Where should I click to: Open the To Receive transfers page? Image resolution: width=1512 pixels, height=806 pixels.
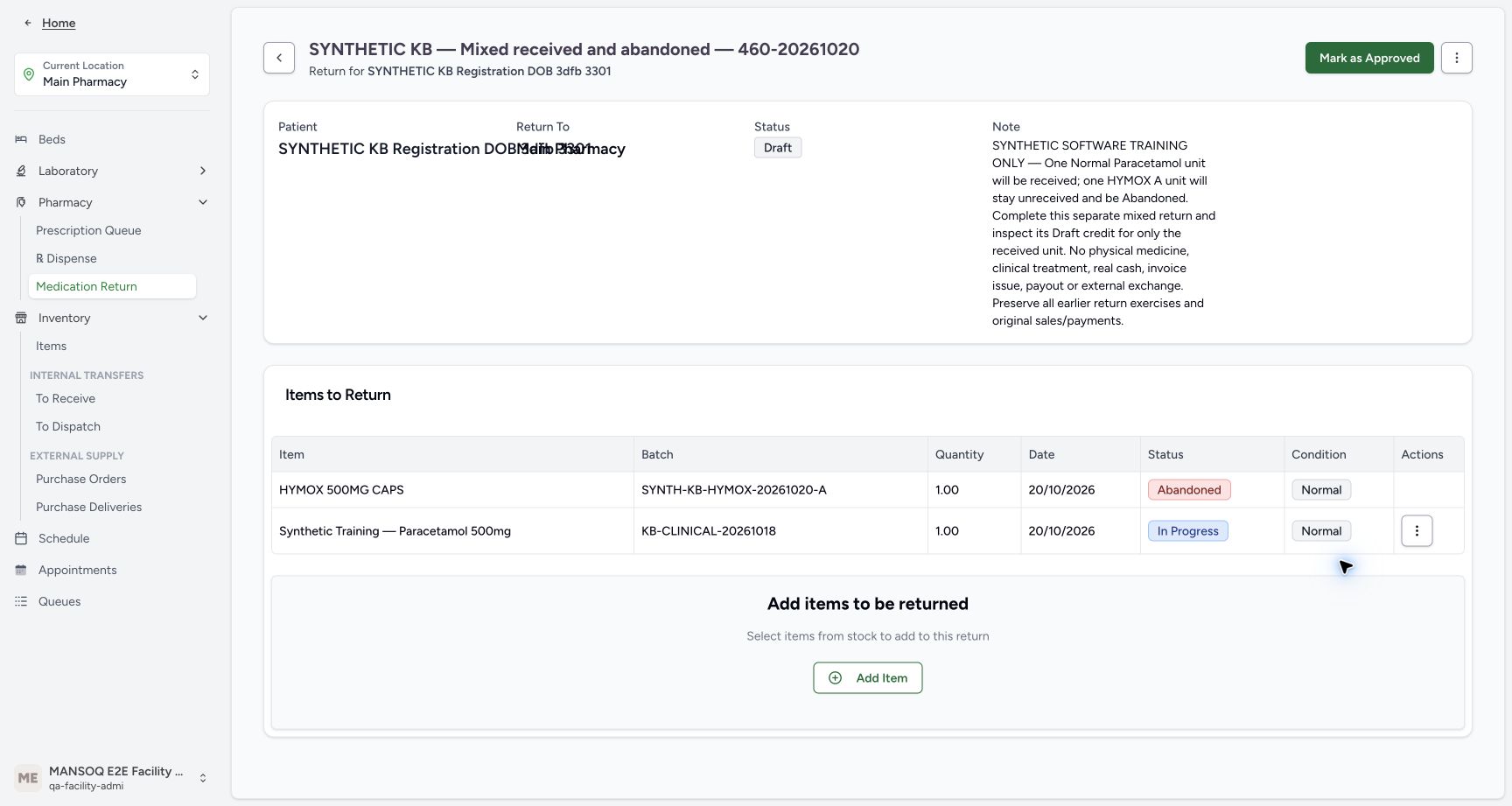66,398
